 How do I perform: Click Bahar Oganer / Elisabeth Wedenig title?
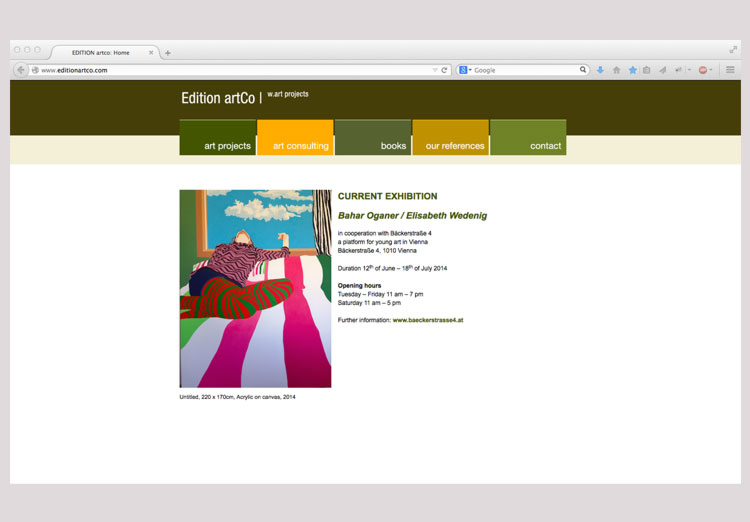coord(412,216)
